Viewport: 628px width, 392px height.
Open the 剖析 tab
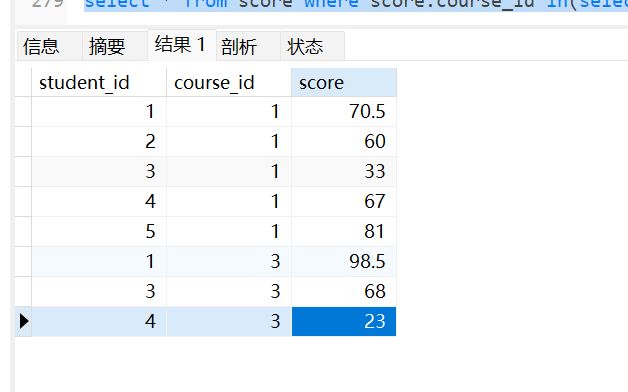pyautogui.click(x=248, y=46)
